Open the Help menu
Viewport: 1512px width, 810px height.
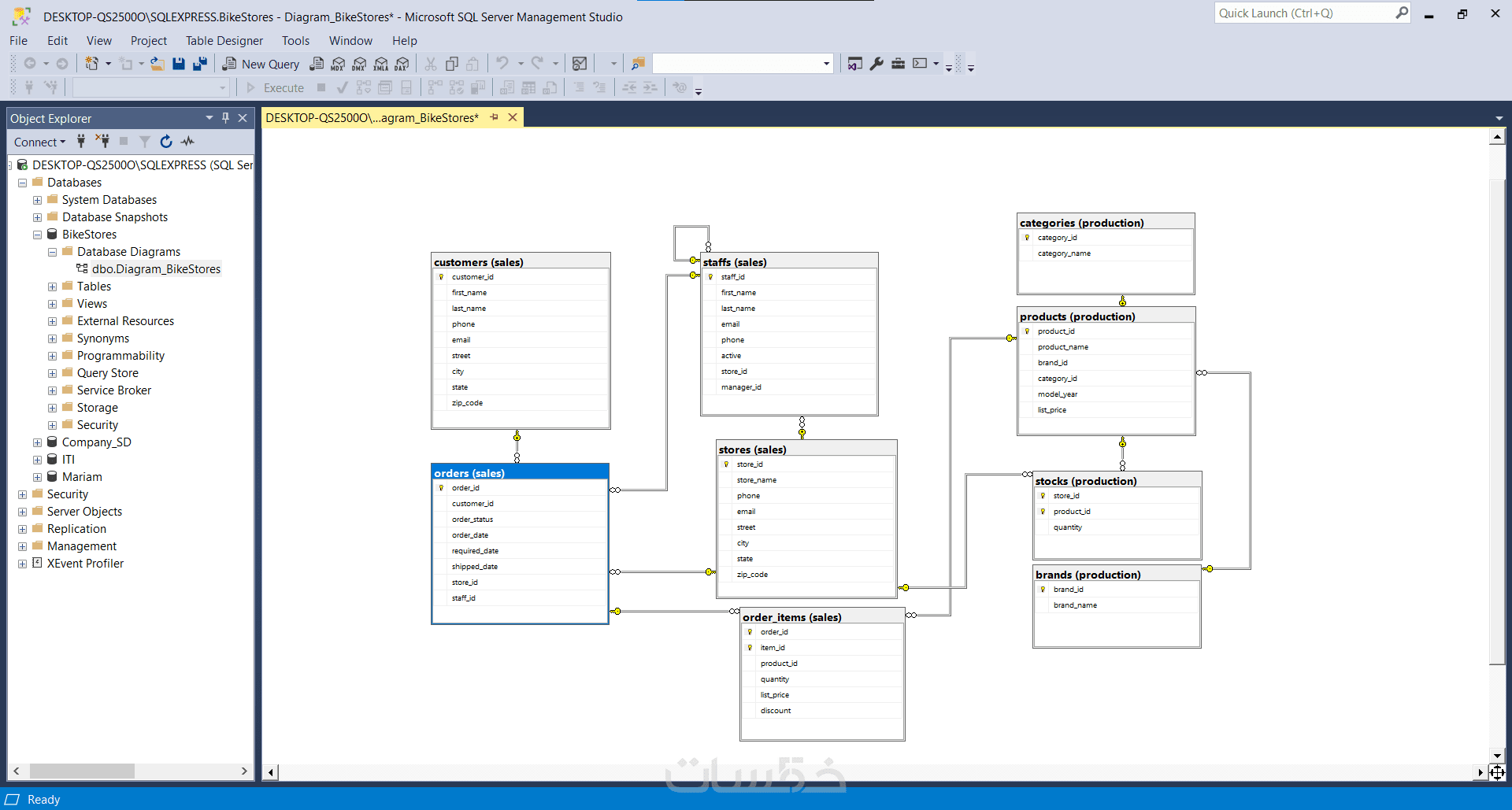[405, 41]
